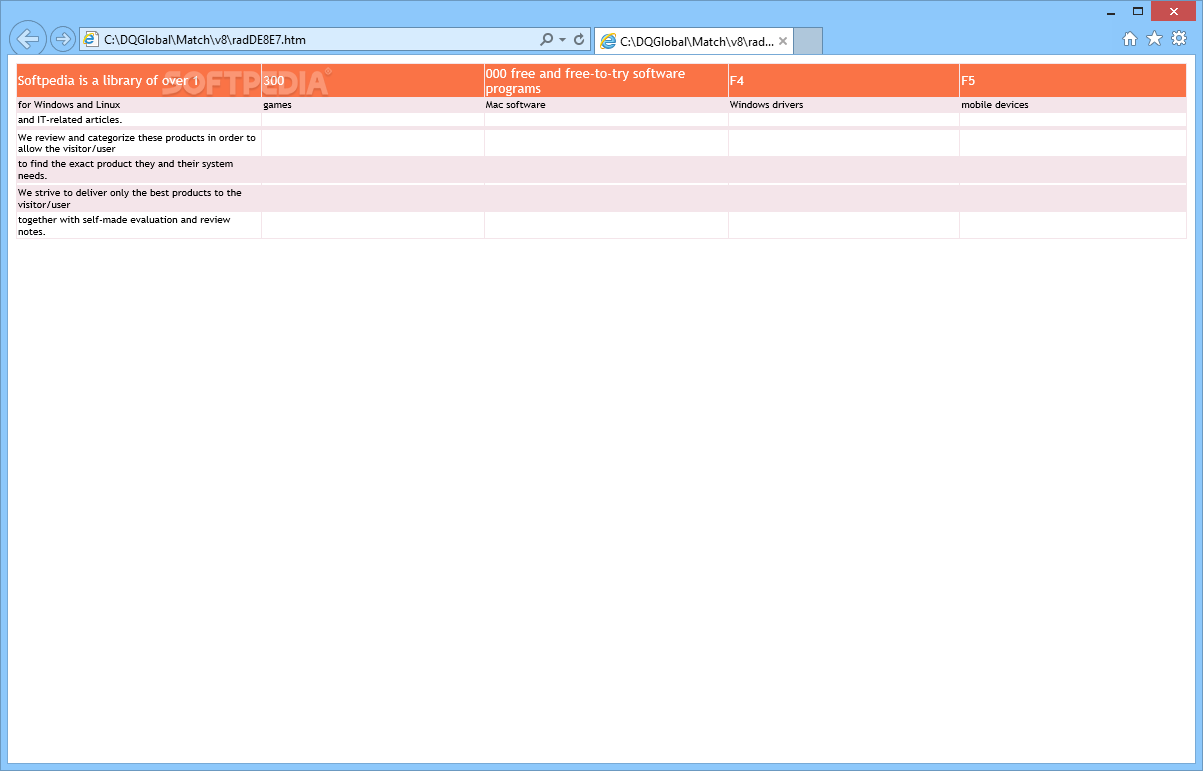Close the browser window

(1174, 11)
